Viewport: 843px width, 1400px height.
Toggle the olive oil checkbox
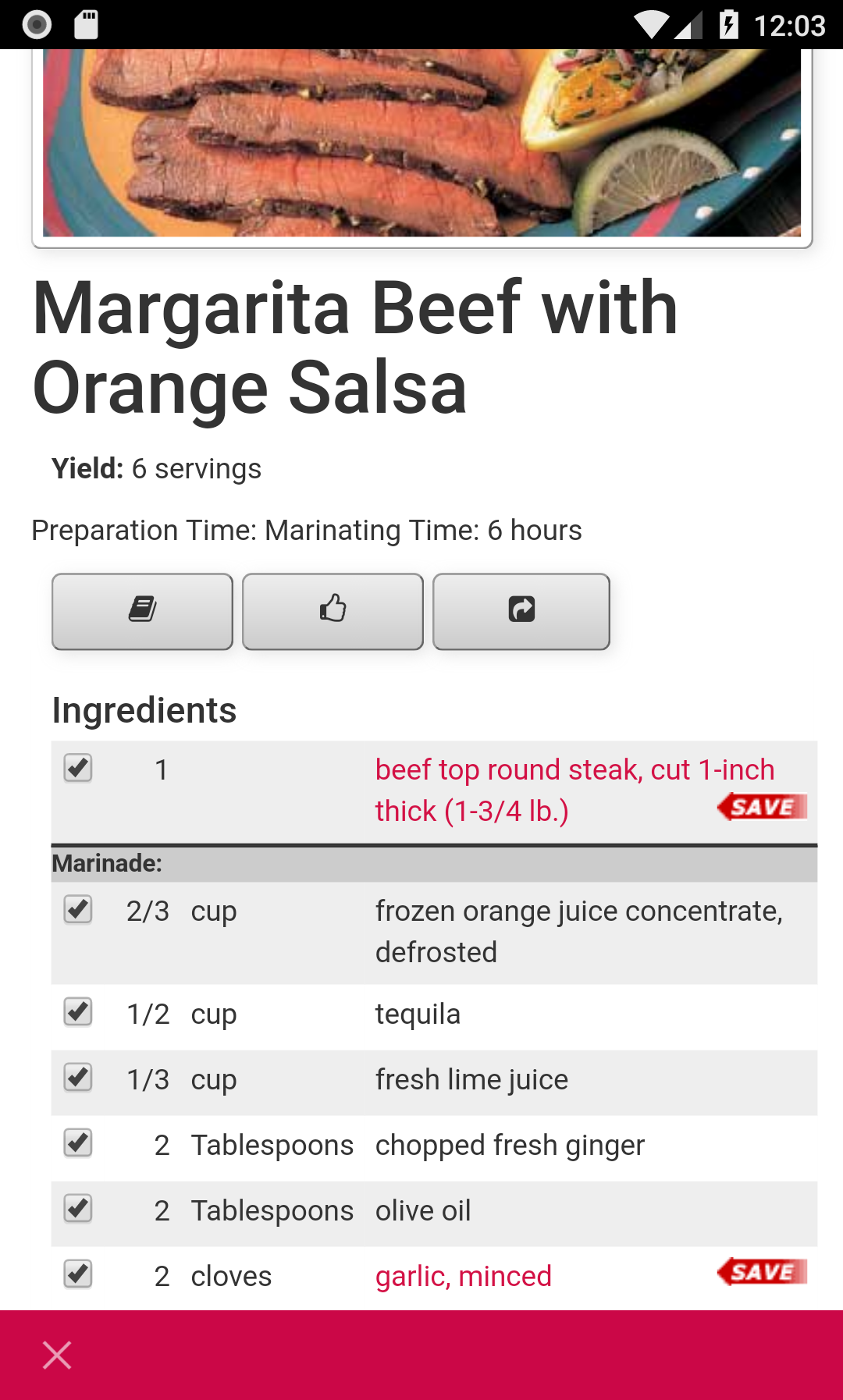(x=78, y=1209)
